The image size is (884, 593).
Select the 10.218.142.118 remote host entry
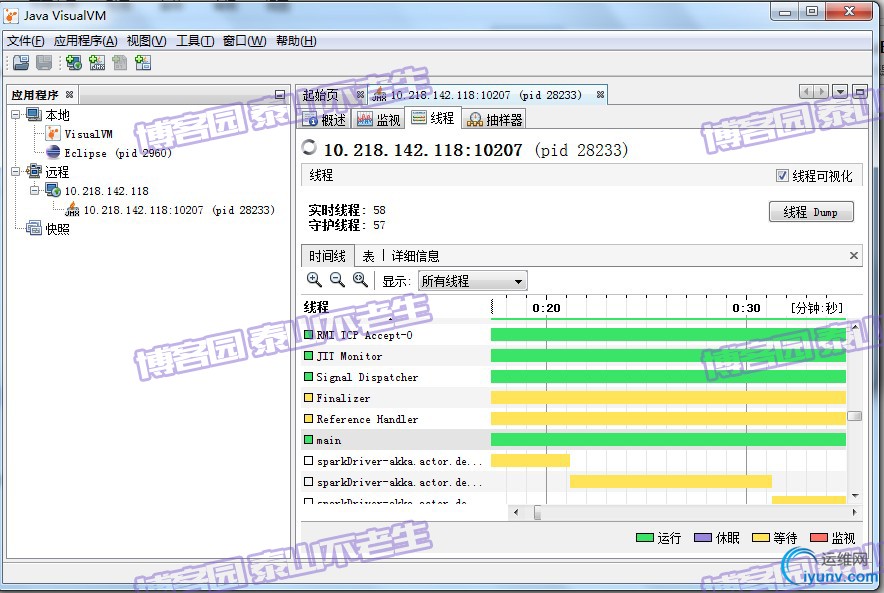point(107,191)
